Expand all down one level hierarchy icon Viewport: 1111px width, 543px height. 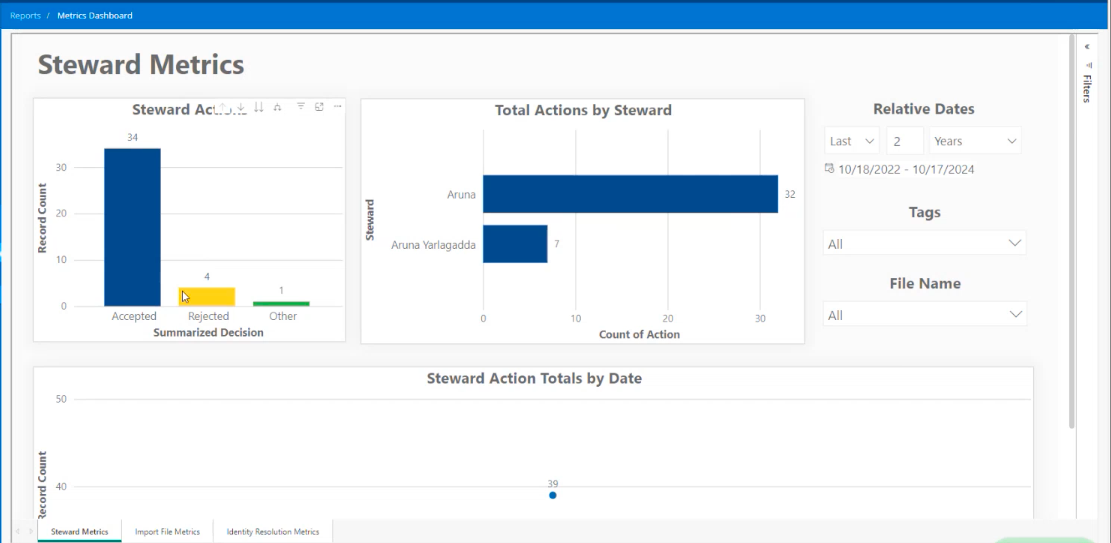pyautogui.click(x=278, y=107)
